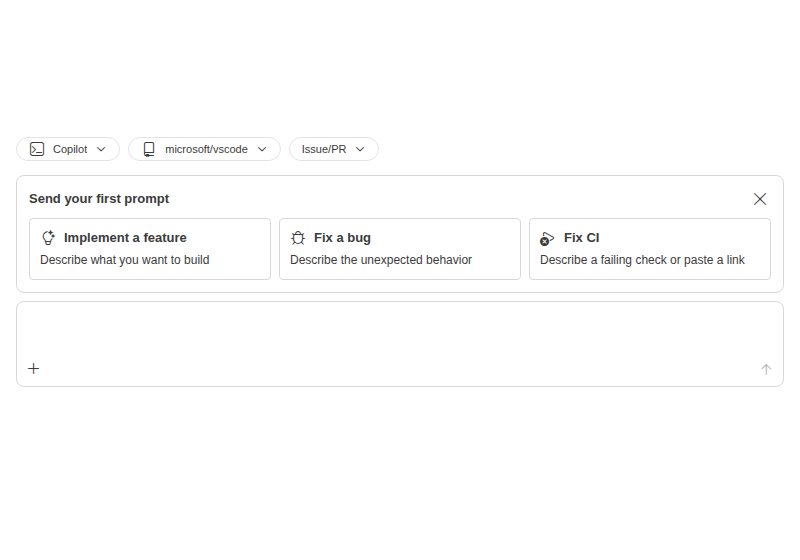Image resolution: width=800 pixels, height=560 pixels.
Task: Select the Implement a feature suggestion card
Action: pos(150,249)
